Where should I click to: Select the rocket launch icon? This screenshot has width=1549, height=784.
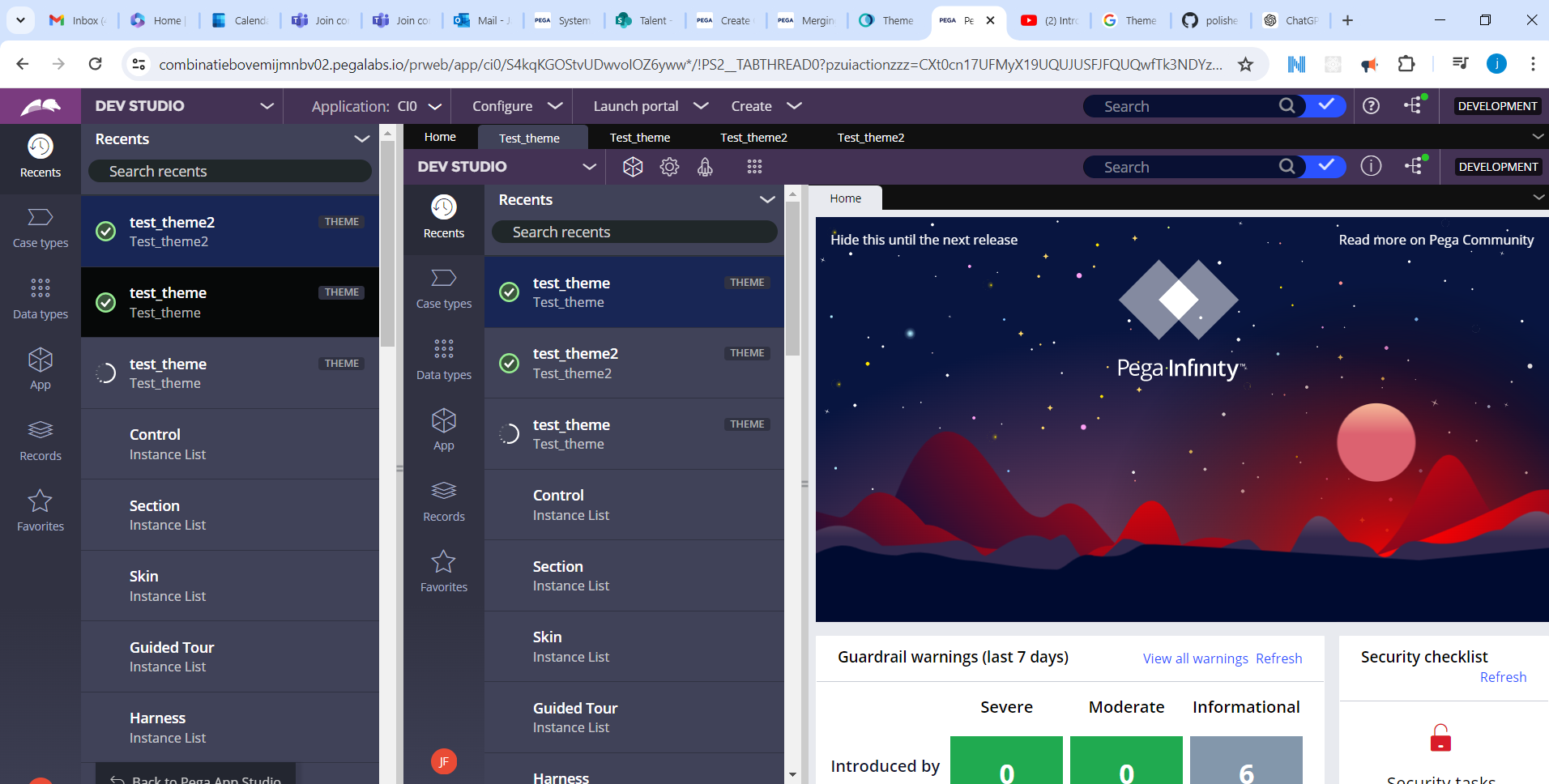[705, 166]
